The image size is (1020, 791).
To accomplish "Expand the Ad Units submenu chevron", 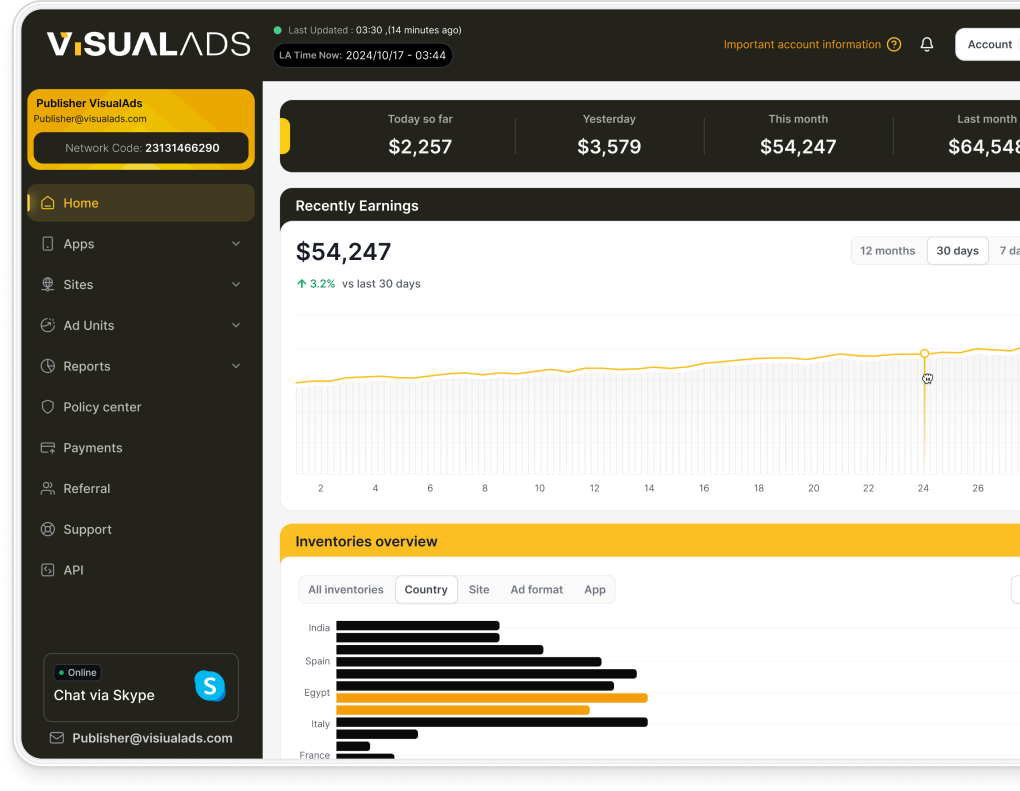I will pyautogui.click(x=236, y=325).
